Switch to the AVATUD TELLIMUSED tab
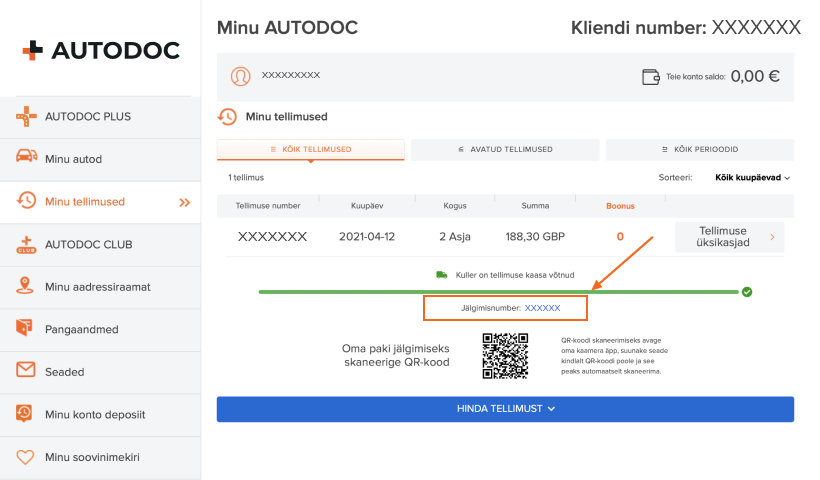 pyautogui.click(x=505, y=150)
